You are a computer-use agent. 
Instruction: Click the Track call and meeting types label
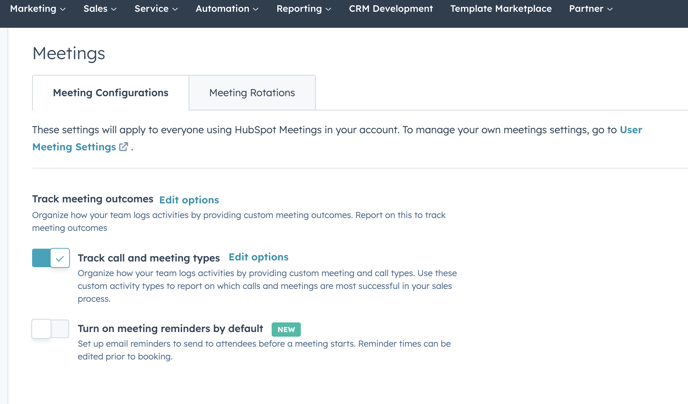149,258
